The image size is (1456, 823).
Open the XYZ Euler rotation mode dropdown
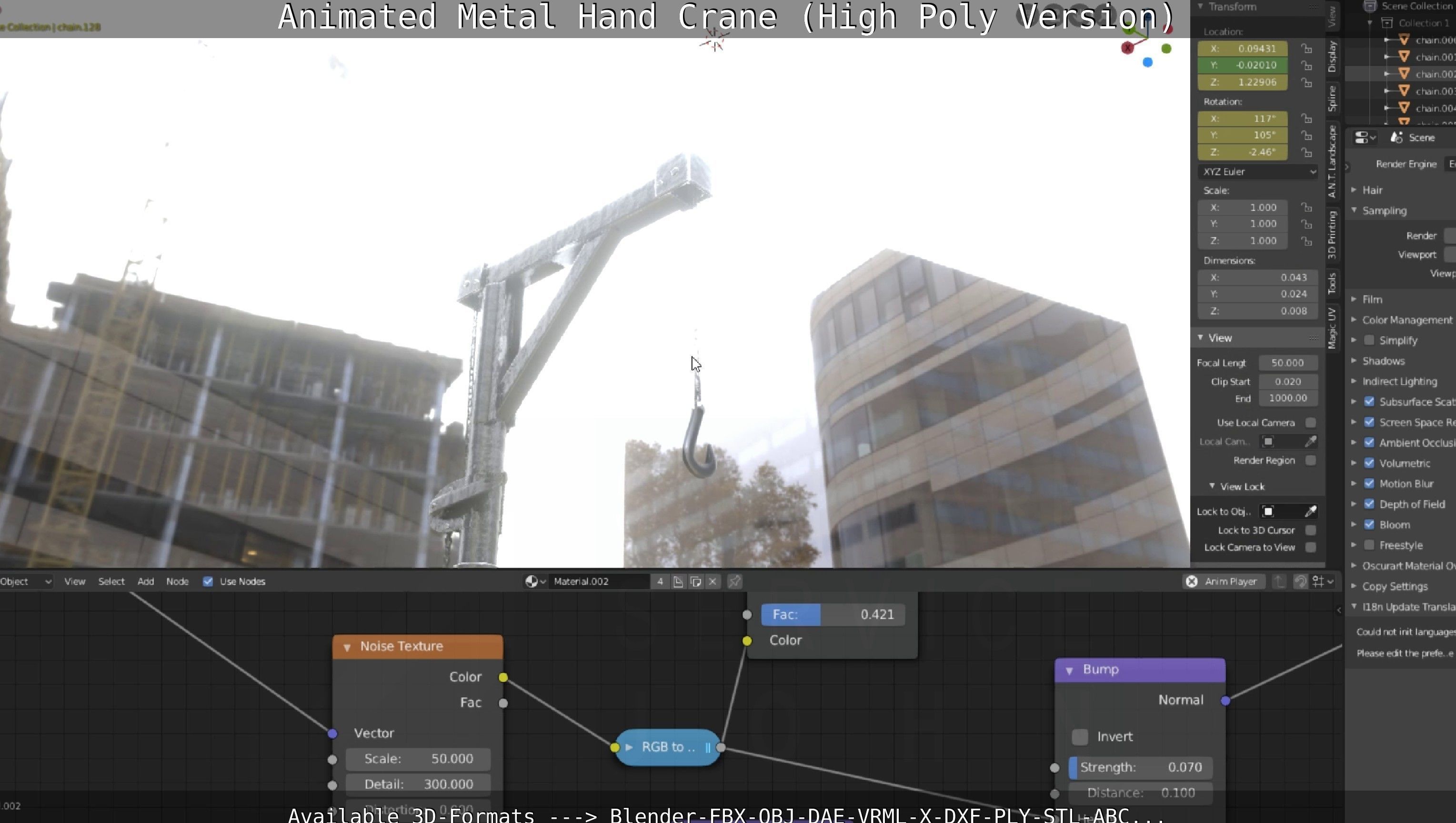1257,172
